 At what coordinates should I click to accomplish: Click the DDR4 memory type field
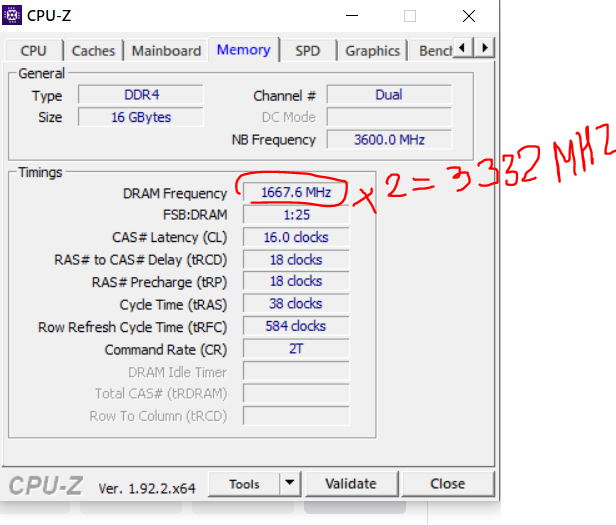point(141,95)
